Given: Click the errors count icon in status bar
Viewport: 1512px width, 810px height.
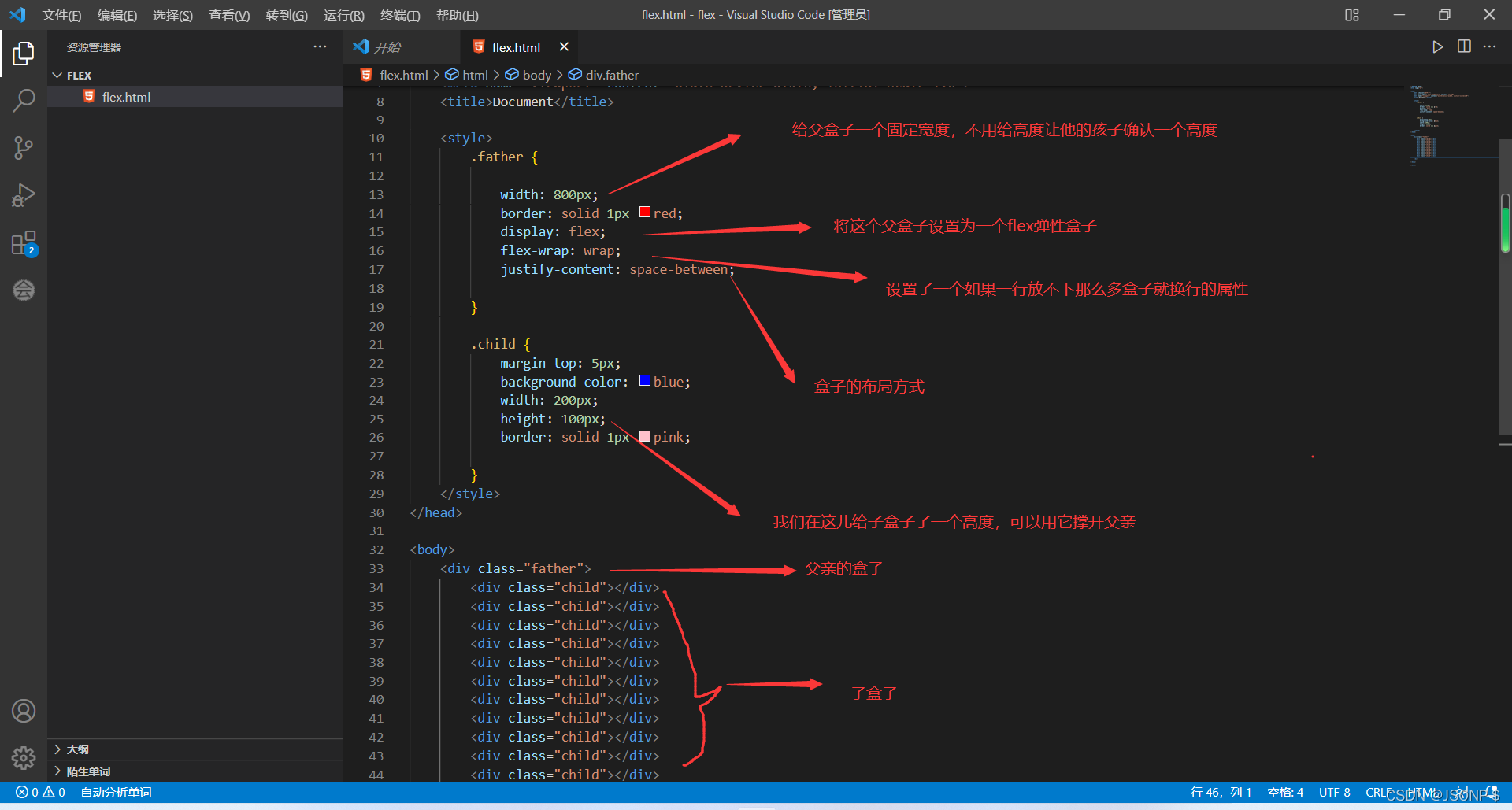Looking at the screenshot, I should tap(22, 792).
